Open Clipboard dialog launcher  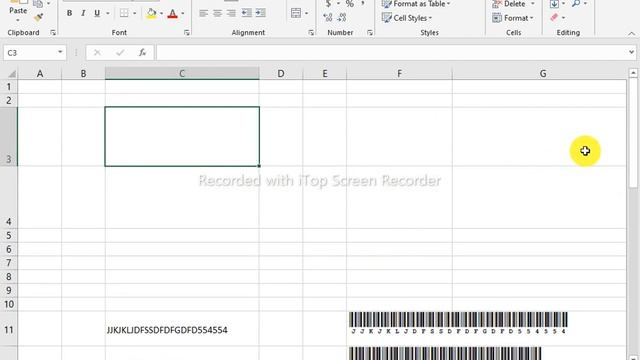point(53,33)
